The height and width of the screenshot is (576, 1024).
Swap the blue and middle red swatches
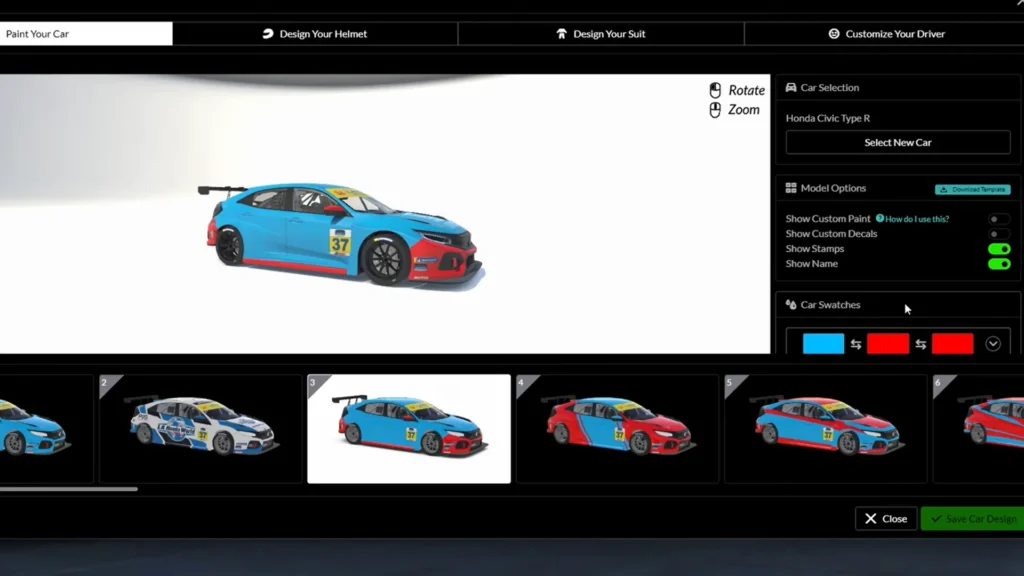click(856, 344)
